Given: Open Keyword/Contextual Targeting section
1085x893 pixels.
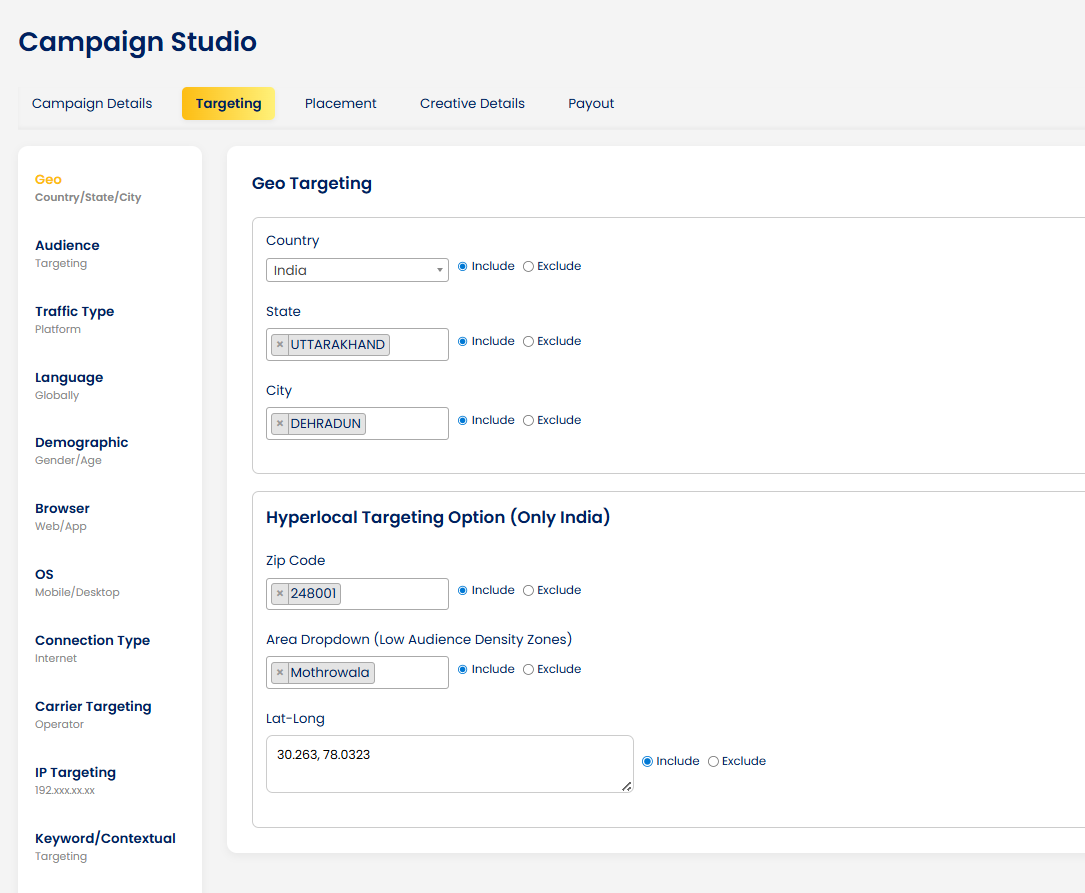Looking at the screenshot, I should click(105, 847).
